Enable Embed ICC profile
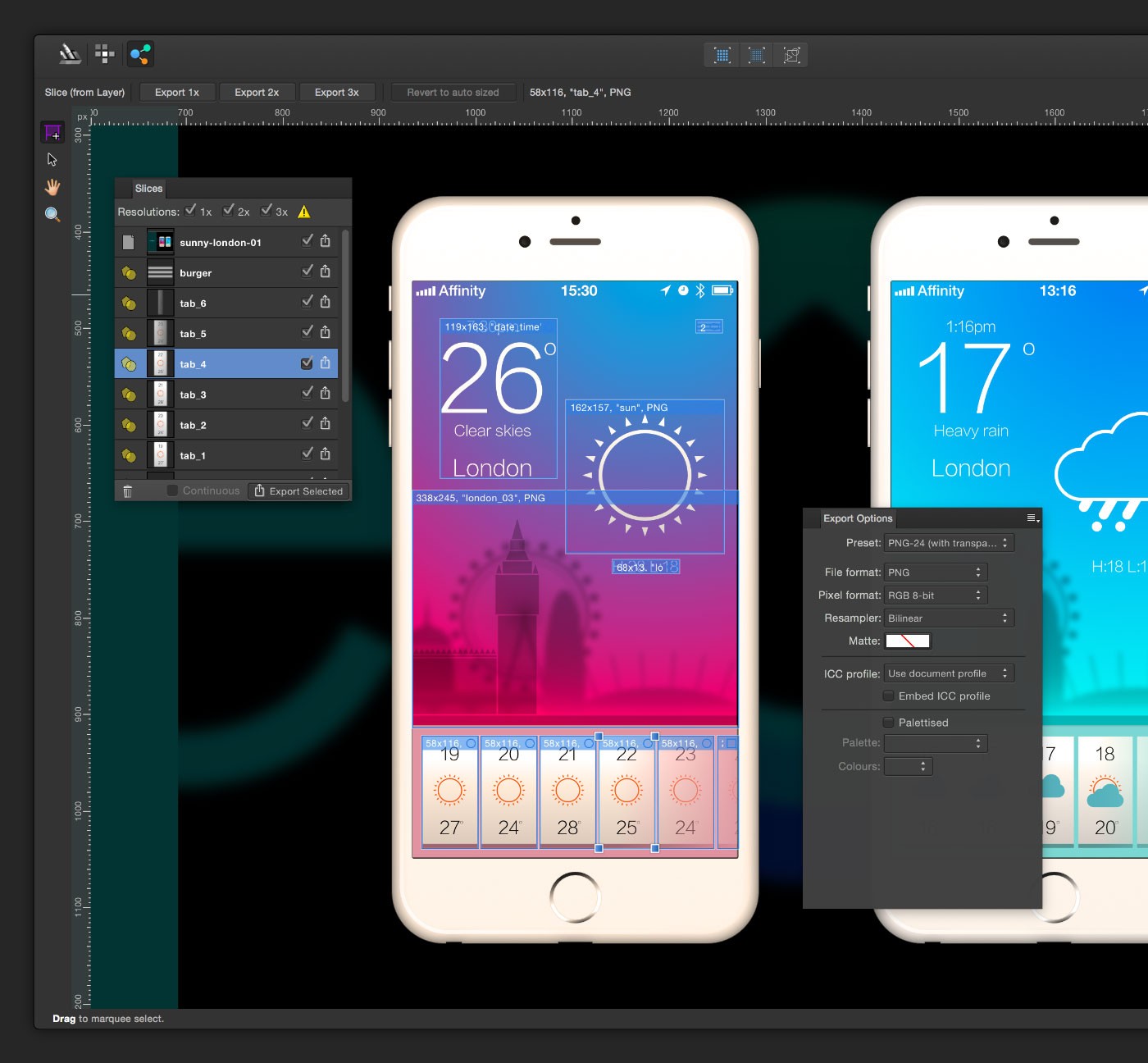Image resolution: width=1148 pixels, height=1063 pixels. tap(888, 696)
